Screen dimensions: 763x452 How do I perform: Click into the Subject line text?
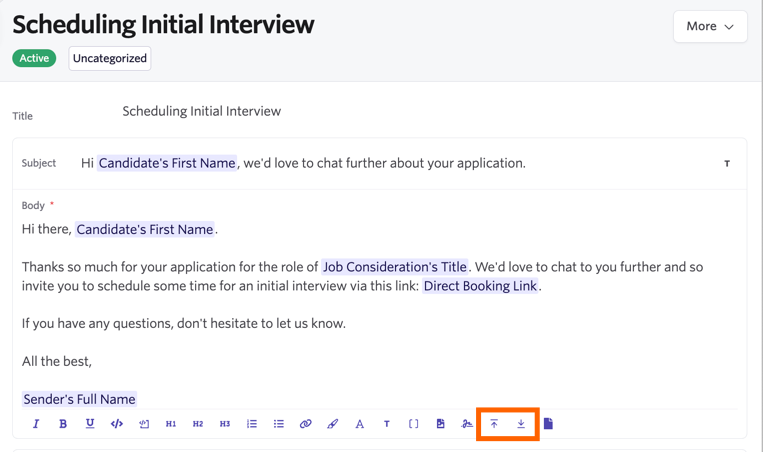[303, 163]
